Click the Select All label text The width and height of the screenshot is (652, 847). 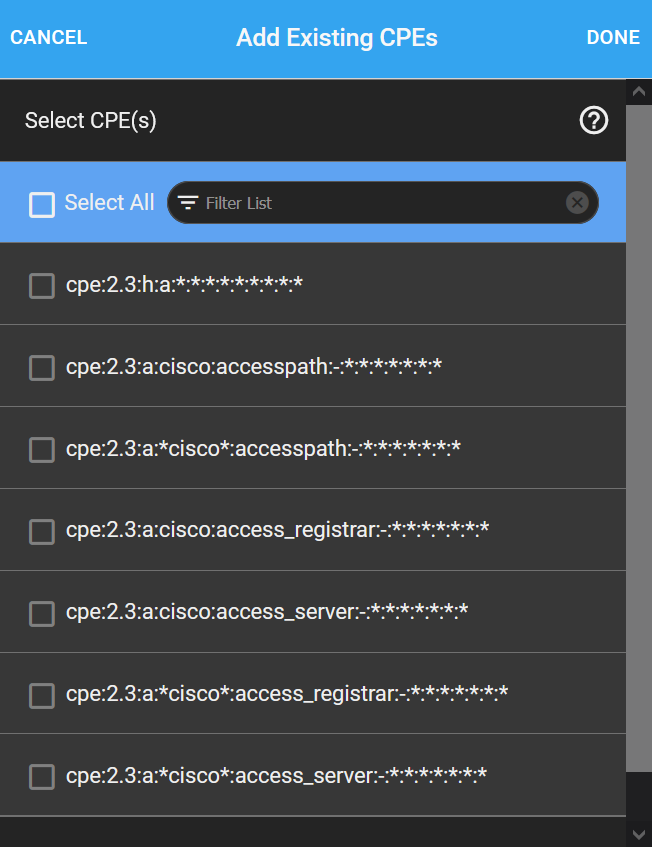point(110,203)
